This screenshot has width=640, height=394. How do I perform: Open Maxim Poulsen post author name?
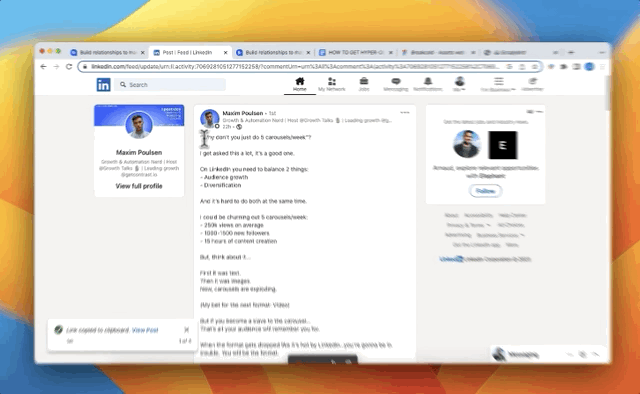242,113
